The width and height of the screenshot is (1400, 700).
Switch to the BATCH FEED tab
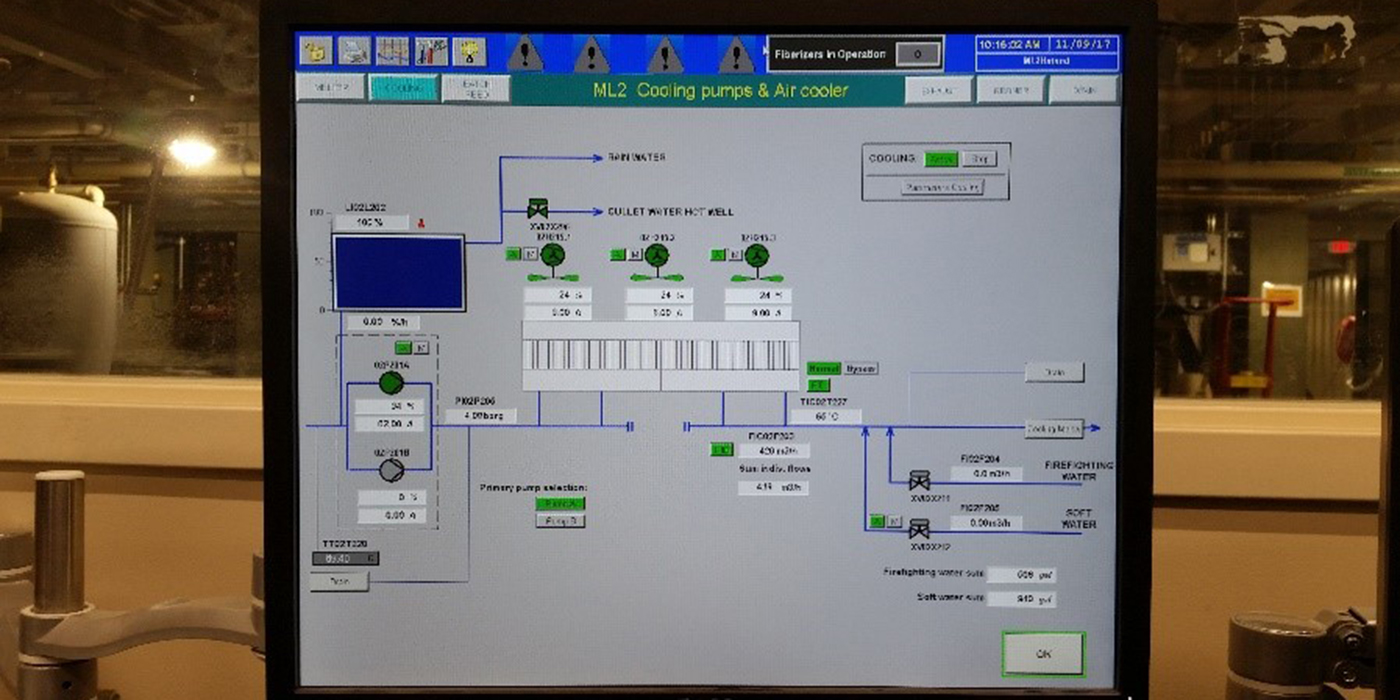coord(476,89)
